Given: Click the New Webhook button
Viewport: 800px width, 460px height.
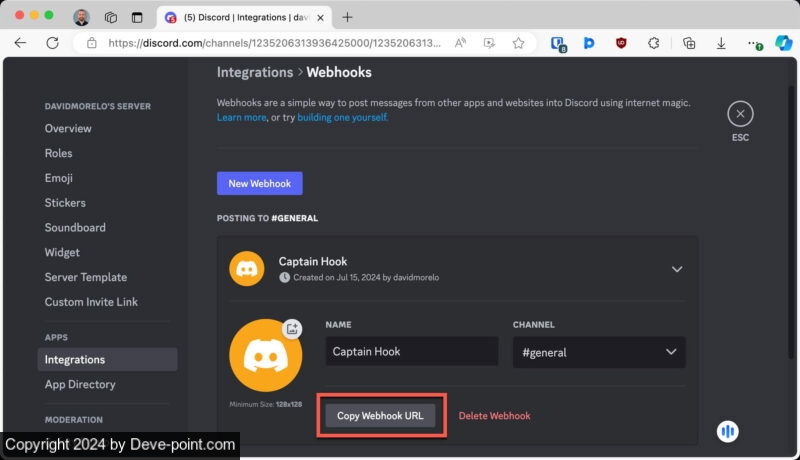Looking at the screenshot, I should 259,183.
